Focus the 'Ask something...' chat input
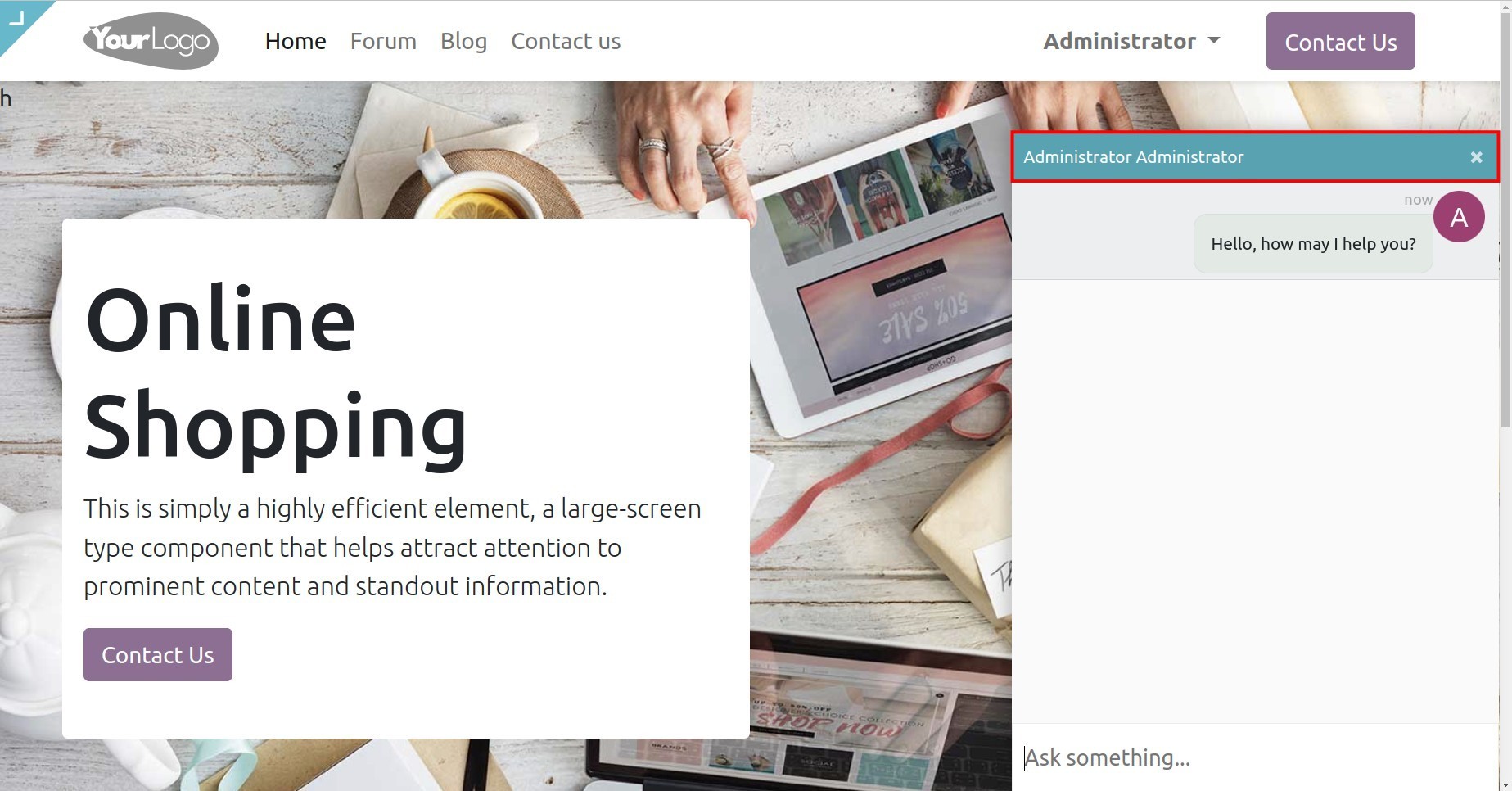The height and width of the screenshot is (791, 1512). pos(1255,757)
